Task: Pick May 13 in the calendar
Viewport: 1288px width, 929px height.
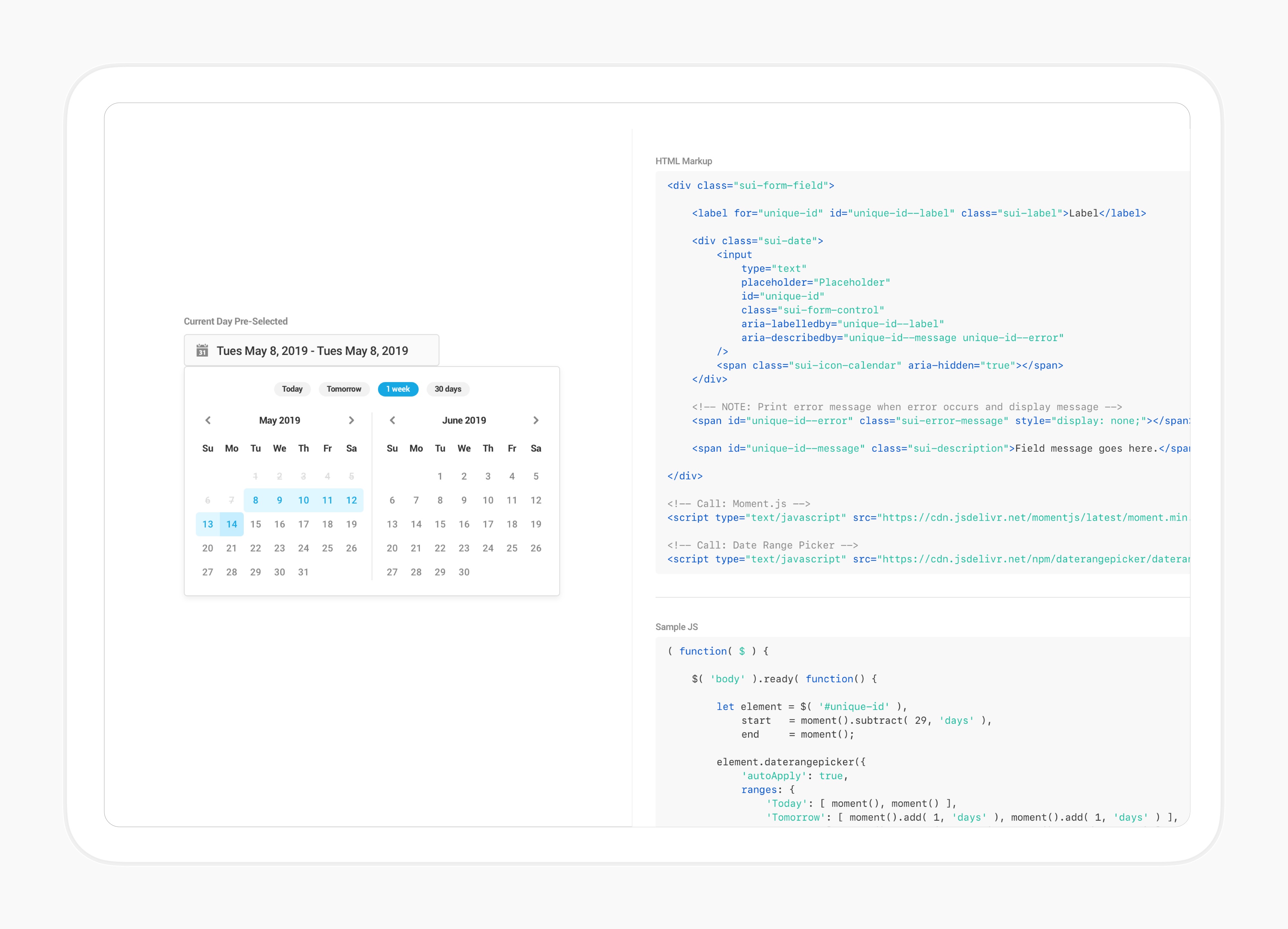Action: coord(208,524)
